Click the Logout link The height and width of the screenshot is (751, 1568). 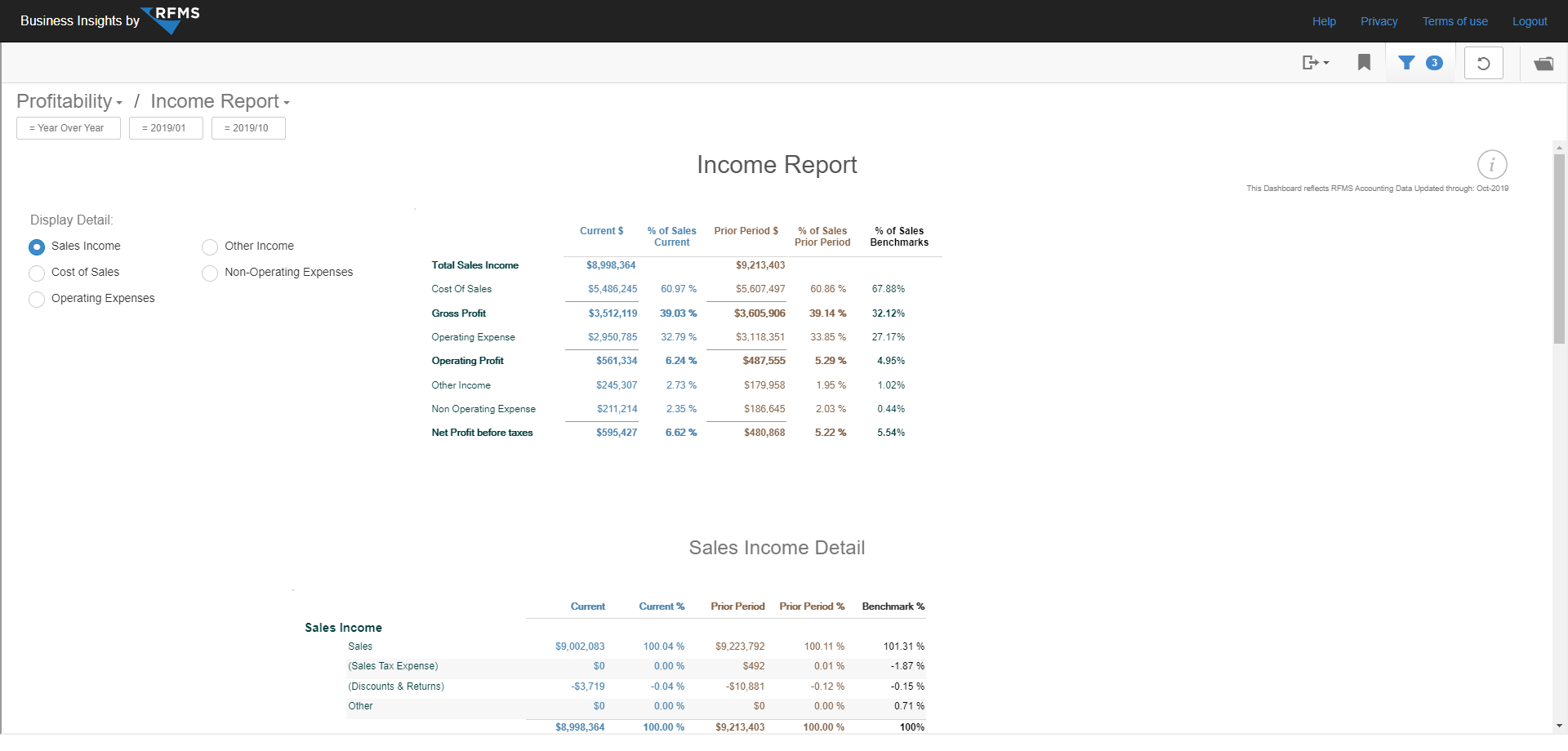pyautogui.click(x=1529, y=21)
